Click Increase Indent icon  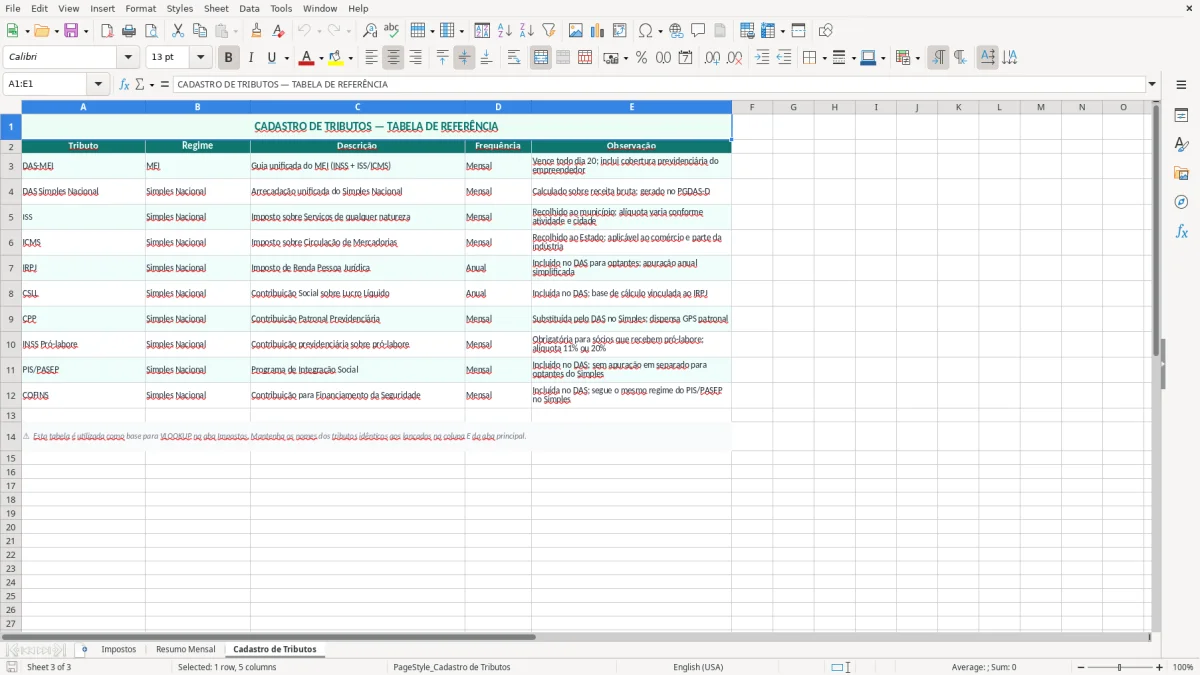762,58
